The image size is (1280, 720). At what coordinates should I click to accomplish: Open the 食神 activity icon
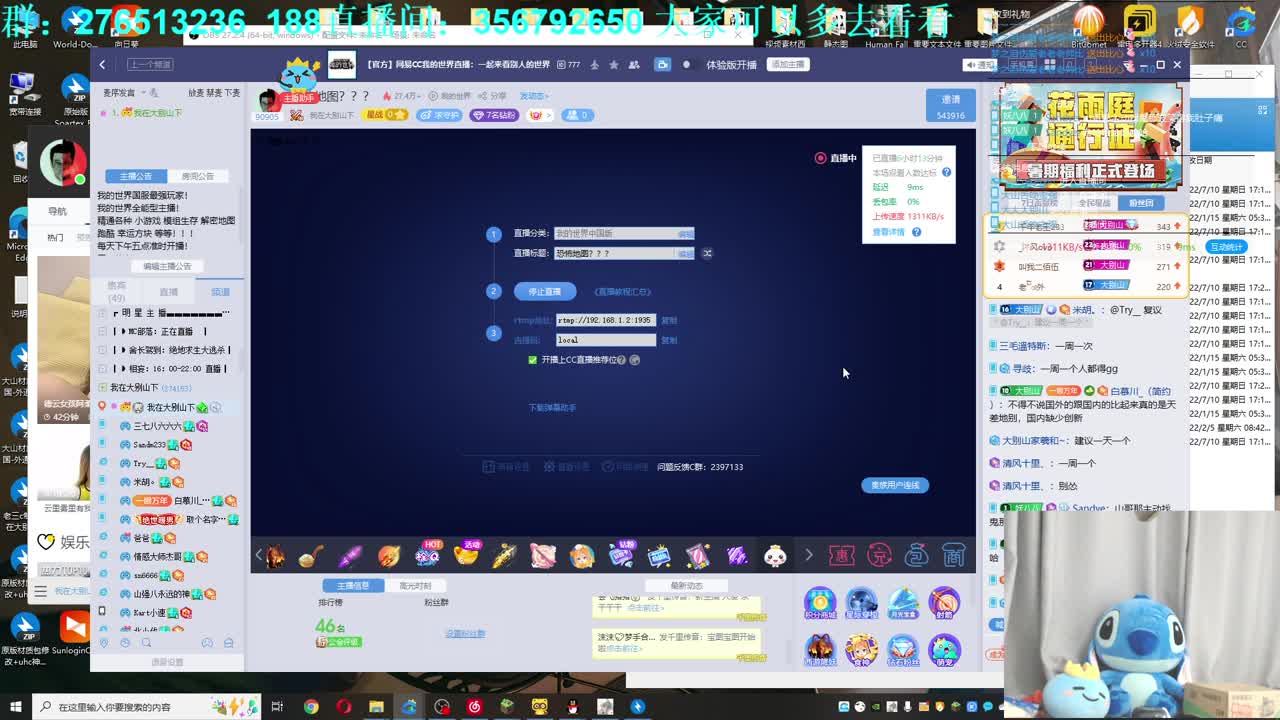(861, 651)
